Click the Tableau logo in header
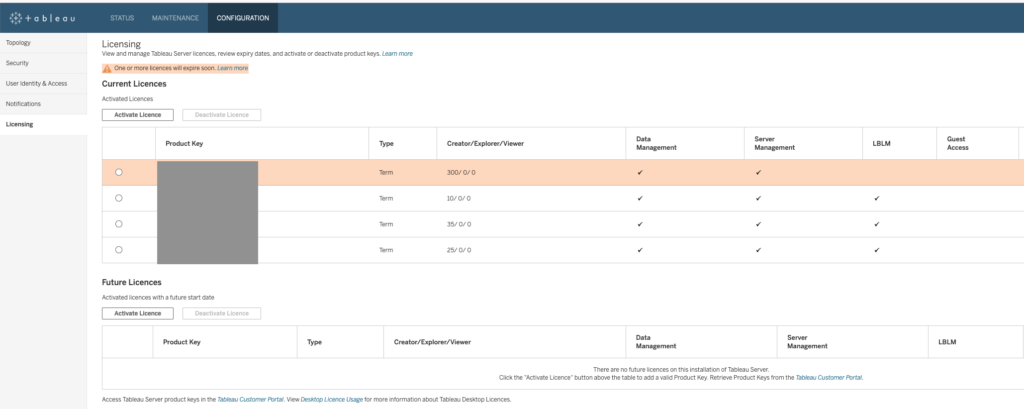Screen dimensions: 1024x409 [42, 18]
